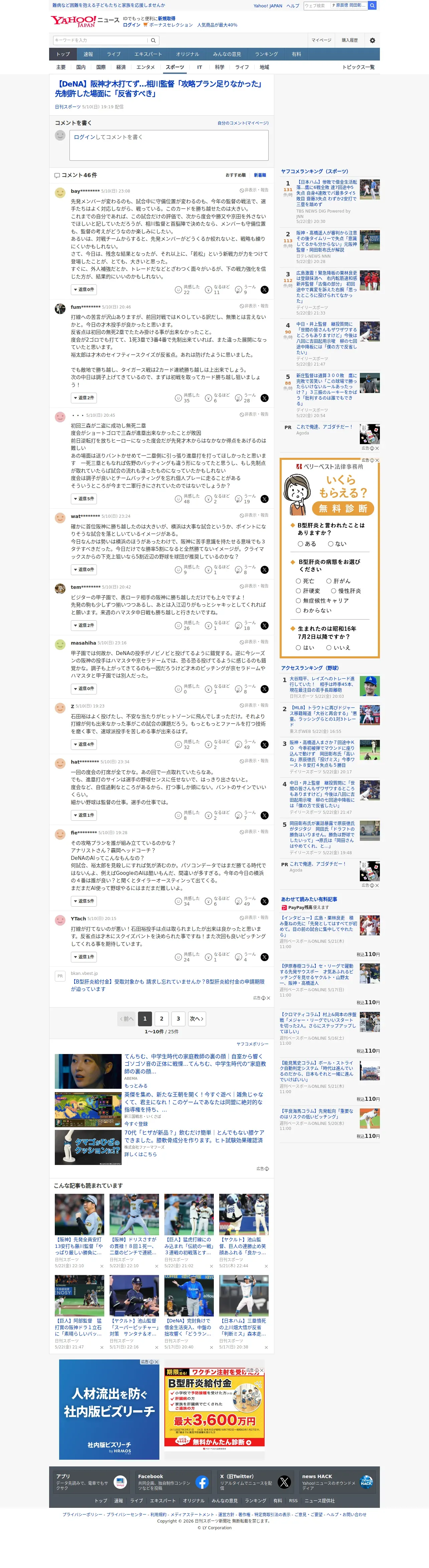Click the fum******** user avatar
This screenshot has height=1568, width=429.
pos(60,308)
